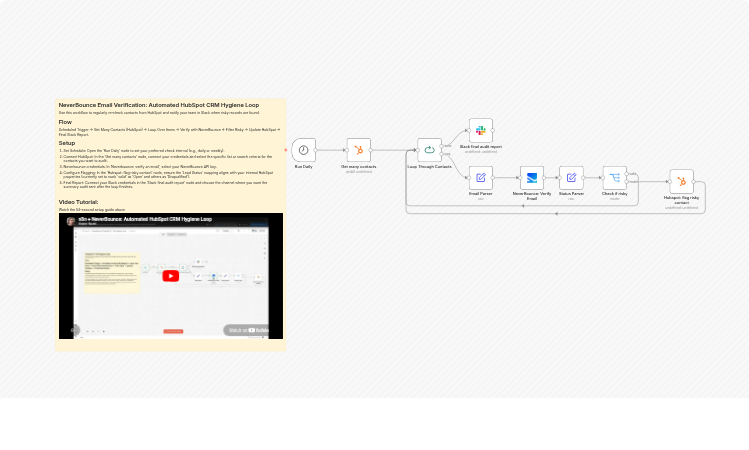The image size is (749, 450).
Task: Click the 'Get many contacts' node label
Action: click(359, 167)
